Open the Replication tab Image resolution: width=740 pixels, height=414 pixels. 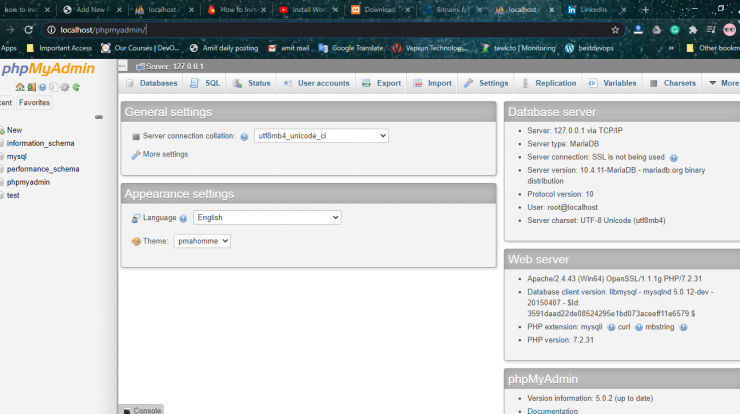click(548, 83)
